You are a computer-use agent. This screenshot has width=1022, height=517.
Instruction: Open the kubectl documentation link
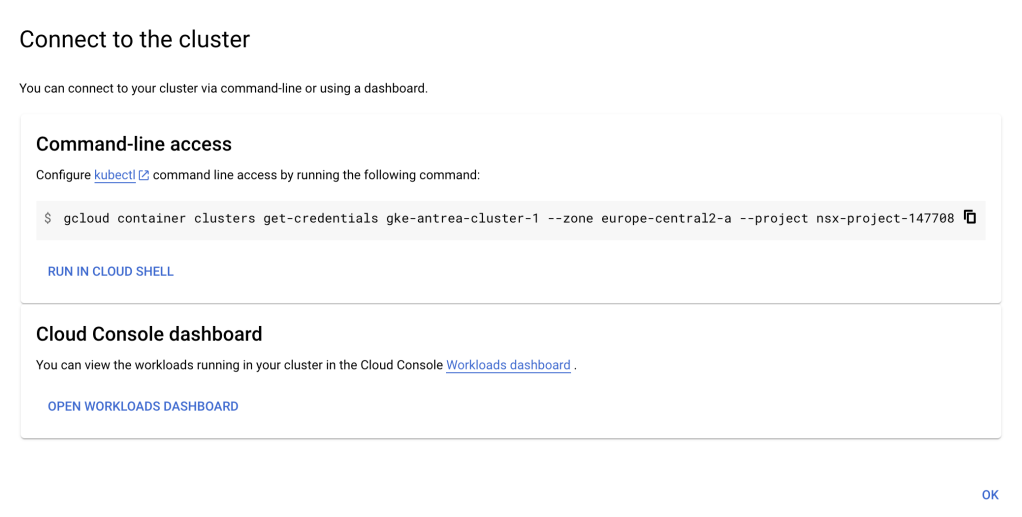pos(114,175)
